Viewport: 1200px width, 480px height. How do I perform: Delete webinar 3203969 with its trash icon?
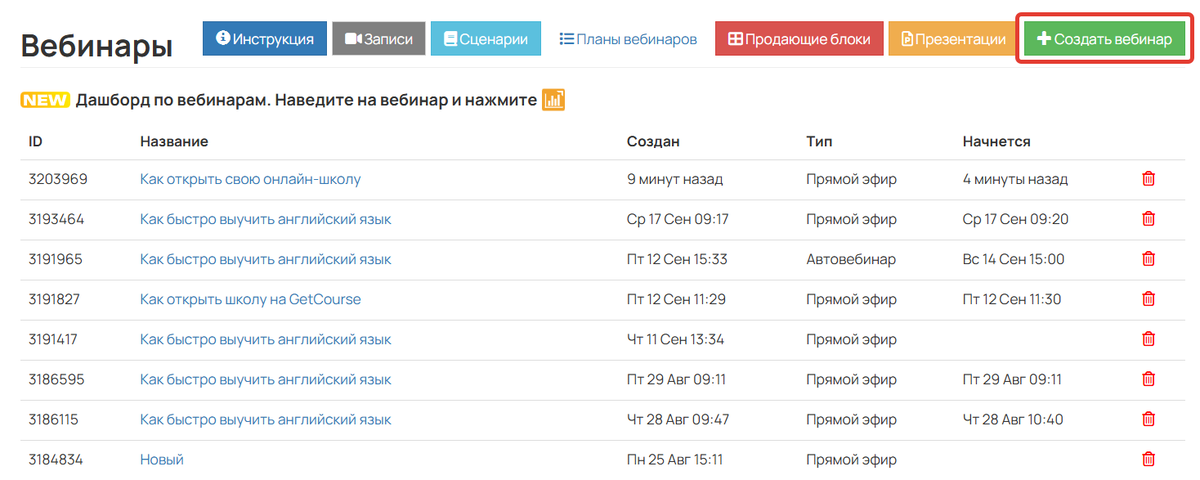[1148, 179]
